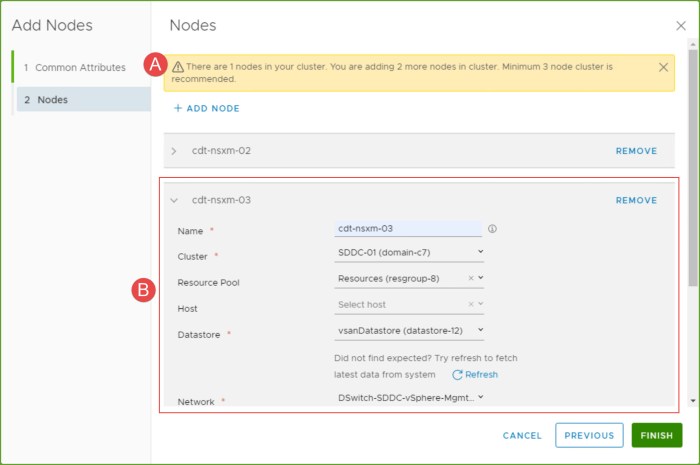
Task: Click the PREVIOUS button
Action: (x=589, y=436)
